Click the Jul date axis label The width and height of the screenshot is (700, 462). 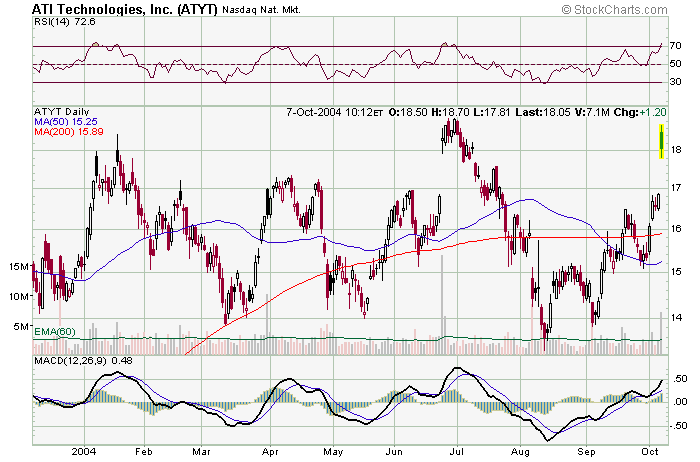pos(457,452)
